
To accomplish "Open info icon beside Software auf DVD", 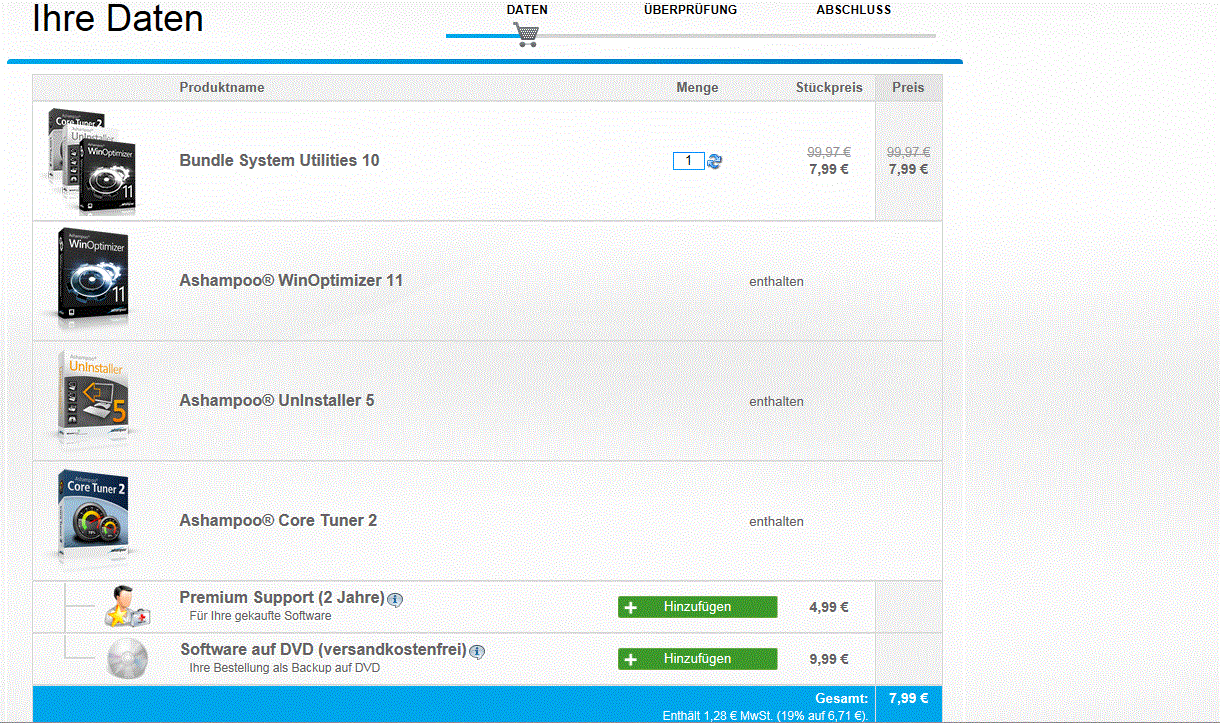I will pyautogui.click(x=477, y=652).
